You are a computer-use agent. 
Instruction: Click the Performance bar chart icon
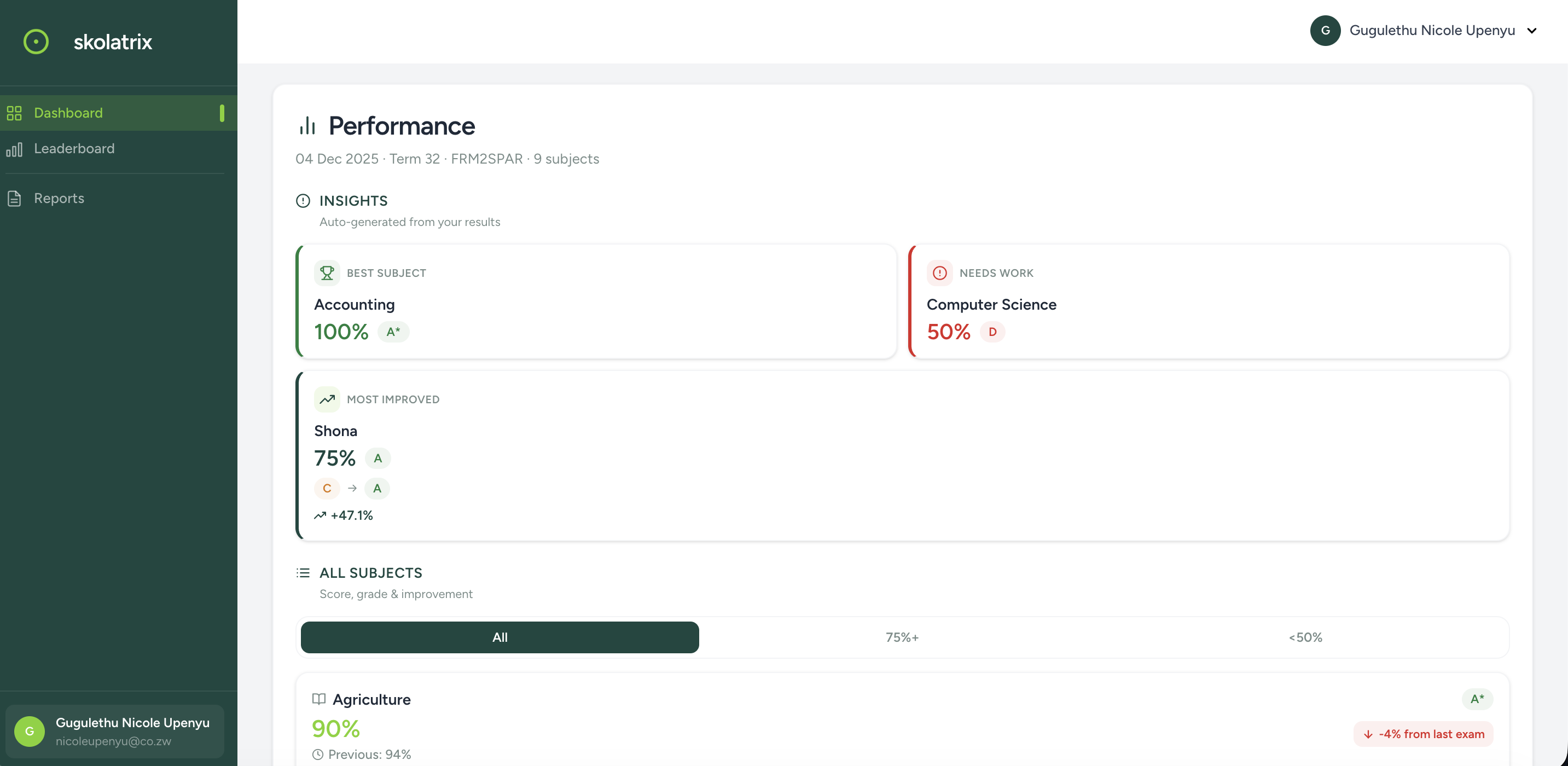307,125
